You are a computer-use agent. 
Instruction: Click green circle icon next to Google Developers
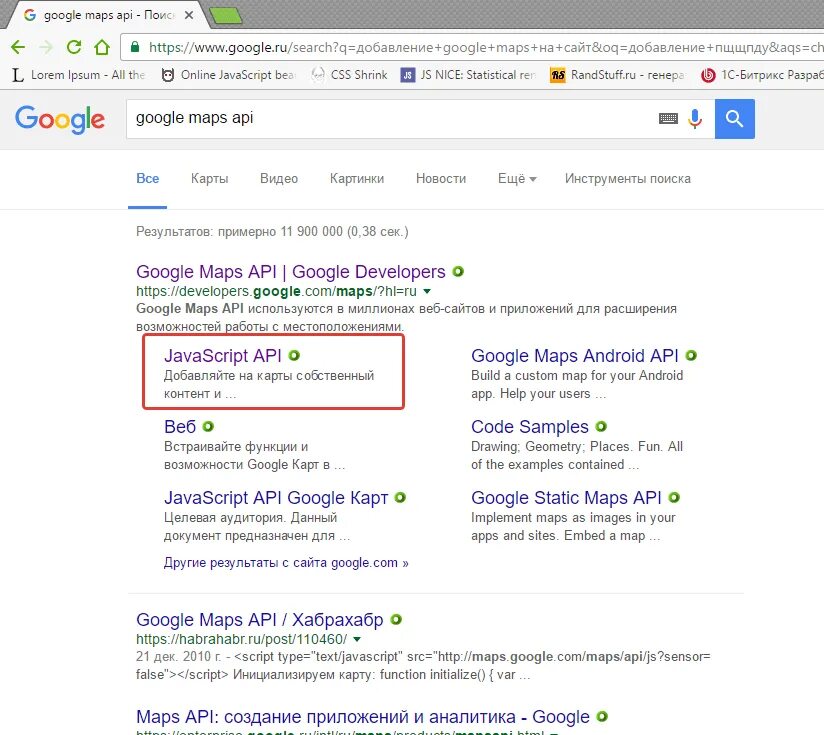pos(458,272)
